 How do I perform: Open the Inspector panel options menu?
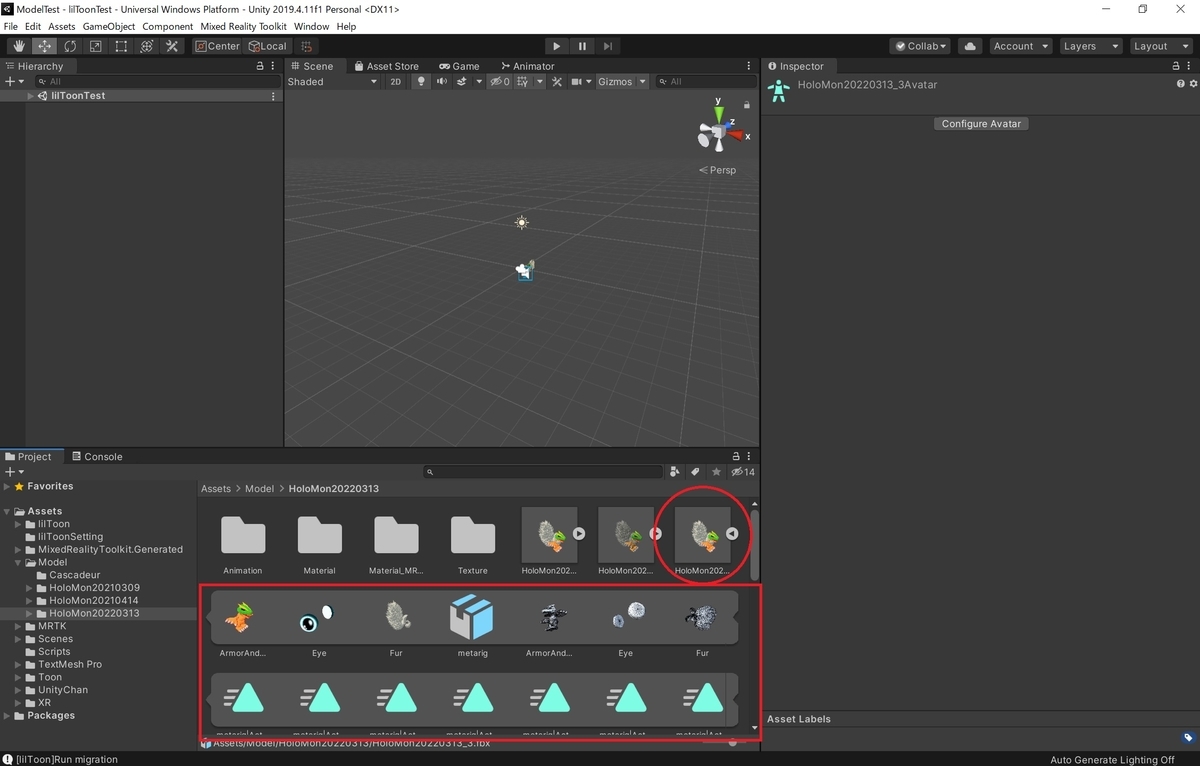click(1190, 66)
